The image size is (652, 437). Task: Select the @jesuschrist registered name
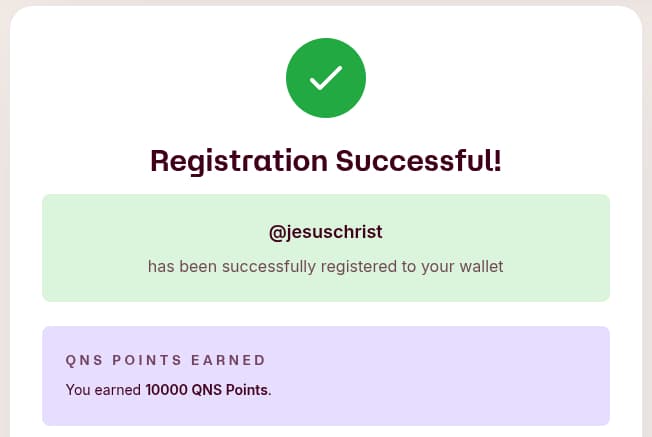[326, 232]
